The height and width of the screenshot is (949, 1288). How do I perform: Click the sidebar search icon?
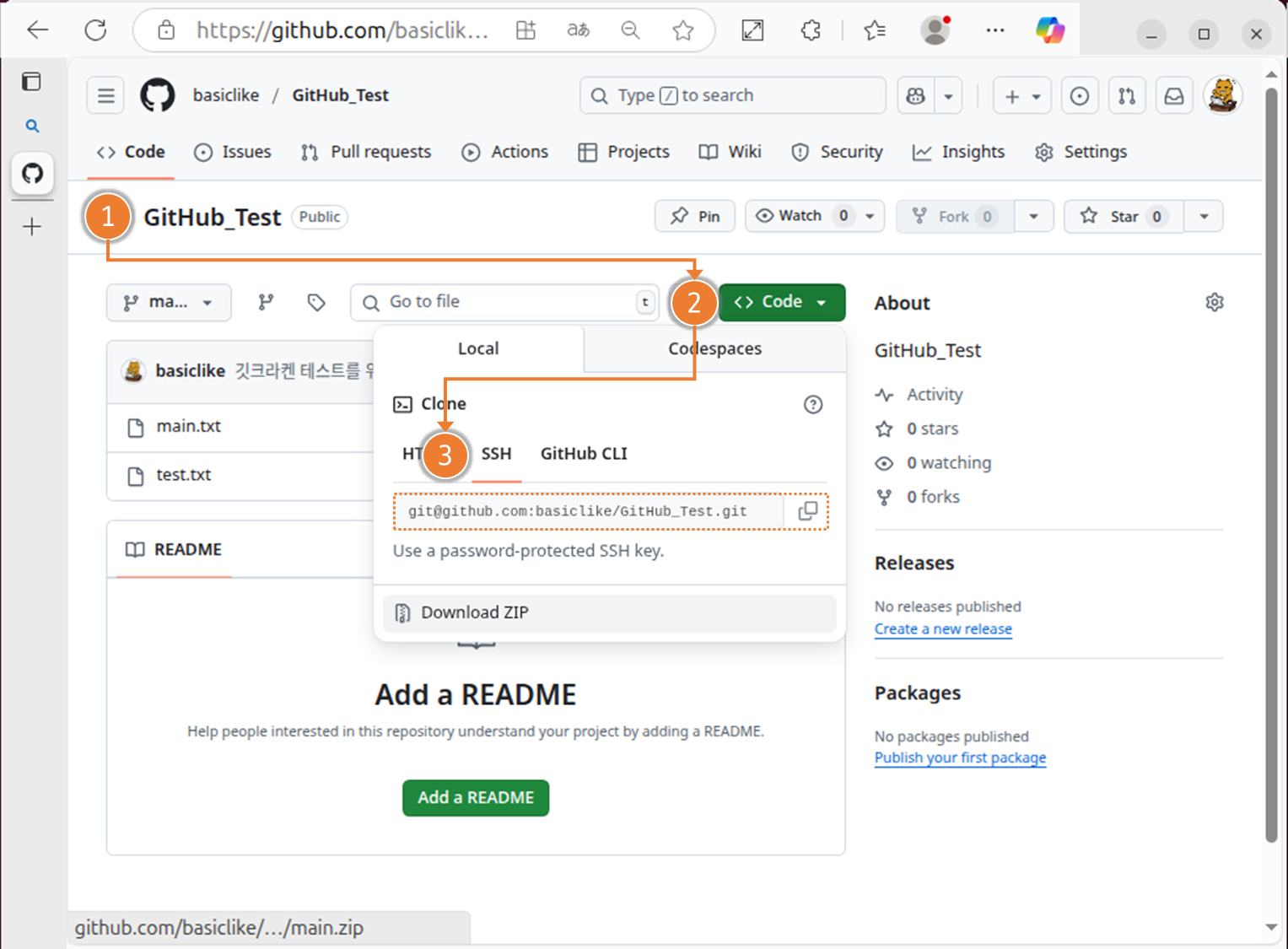pyautogui.click(x=32, y=127)
